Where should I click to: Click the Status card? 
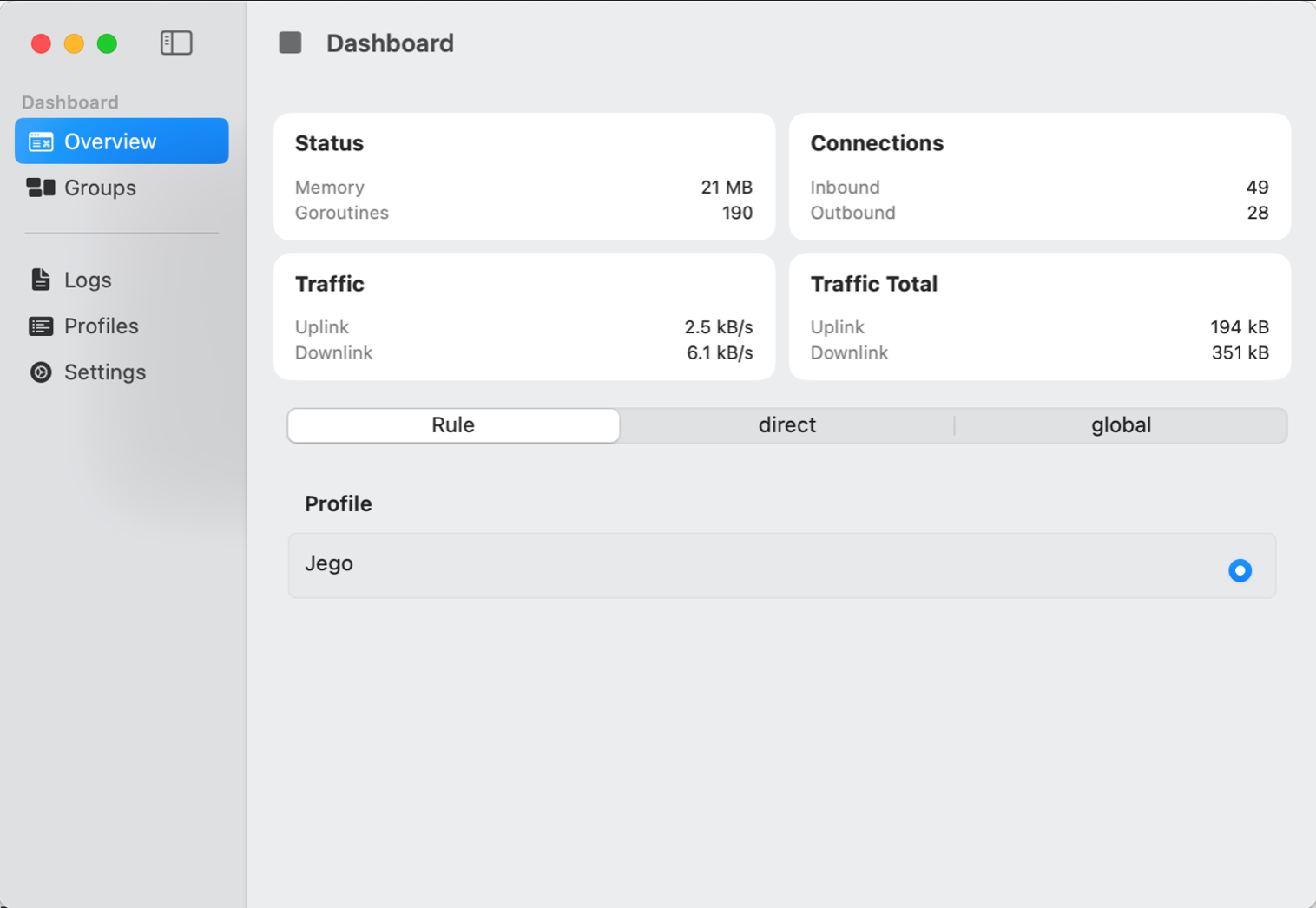click(x=523, y=176)
